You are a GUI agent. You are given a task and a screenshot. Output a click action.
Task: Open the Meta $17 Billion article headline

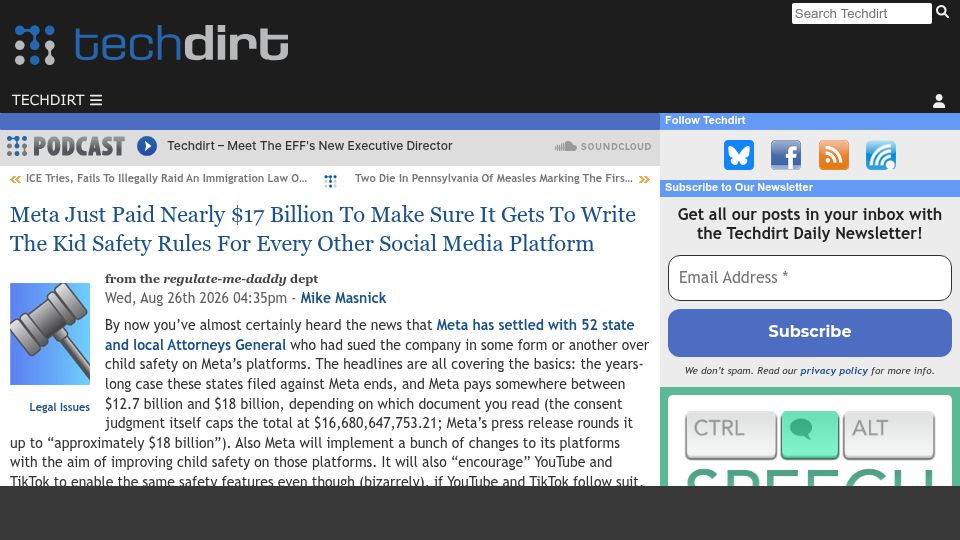point(323,229)
